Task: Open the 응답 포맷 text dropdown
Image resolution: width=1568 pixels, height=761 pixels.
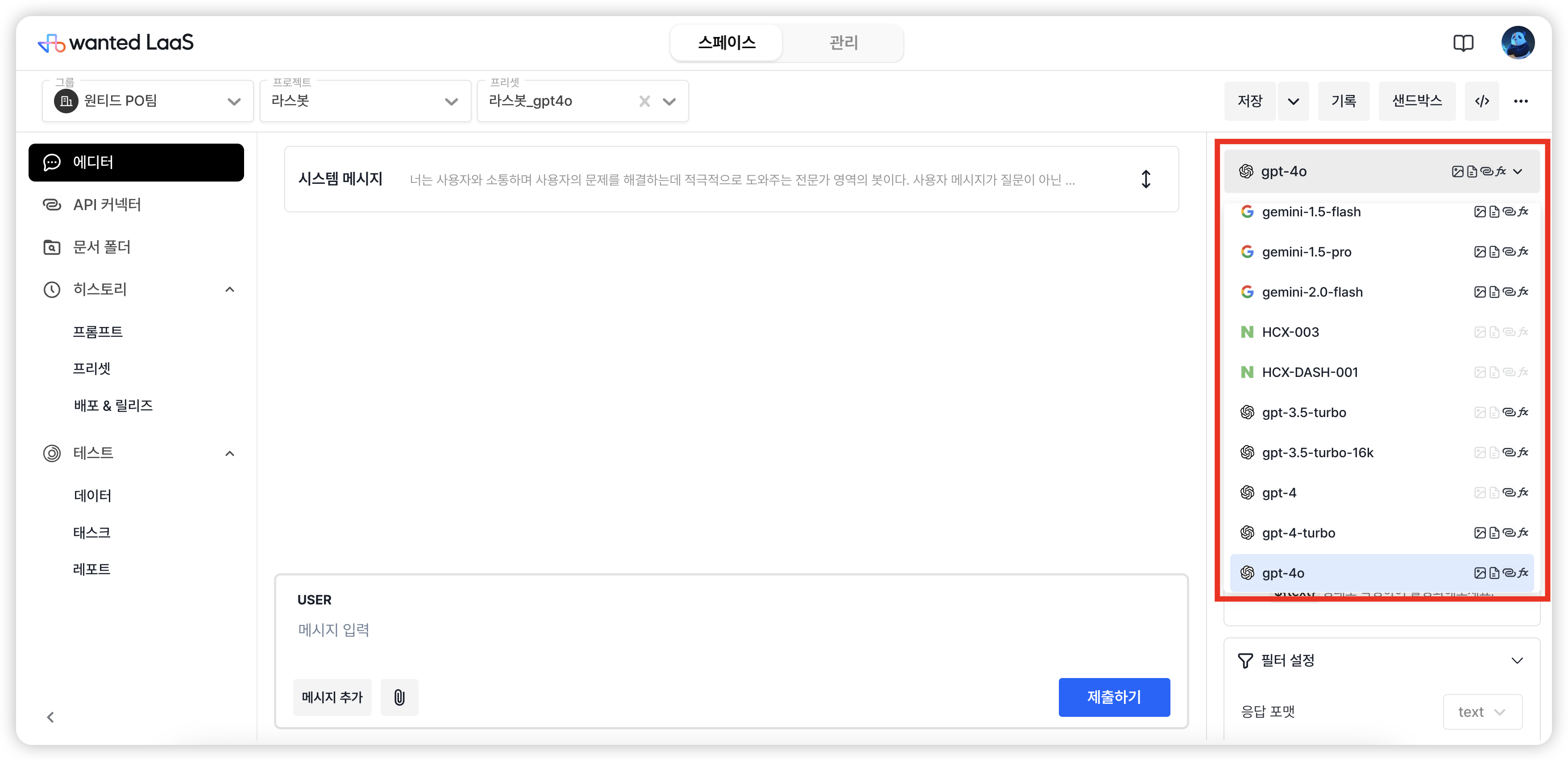Action: 1482,712
